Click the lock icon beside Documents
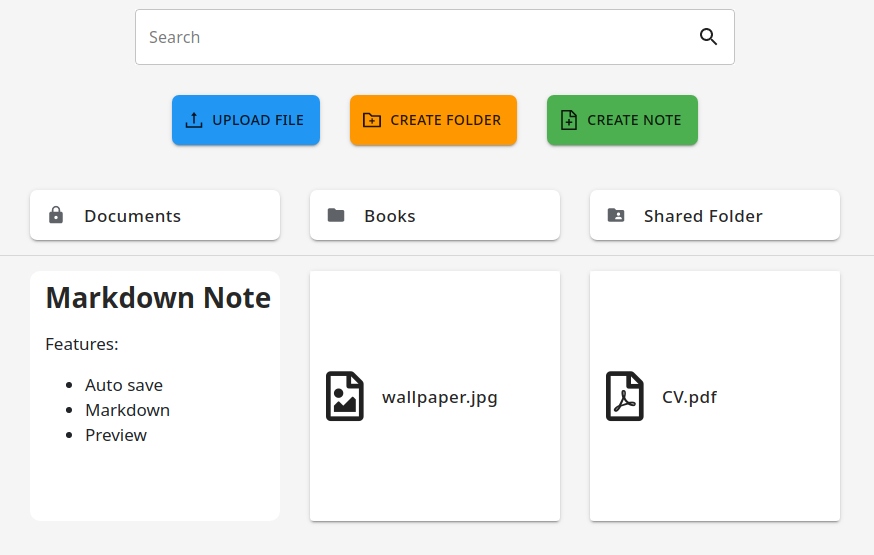 coord(56,215)
